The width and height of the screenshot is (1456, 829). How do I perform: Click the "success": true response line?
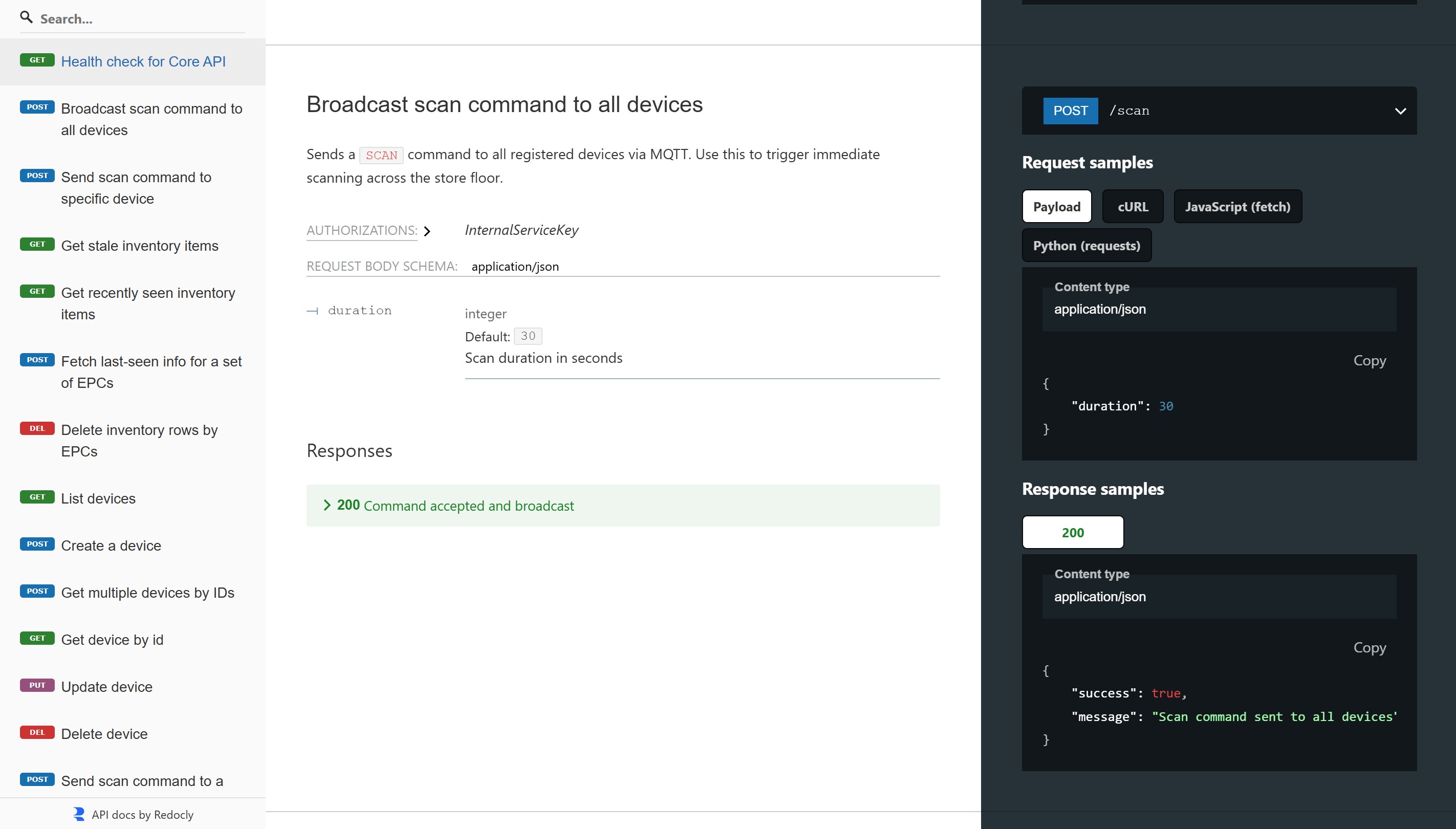(x=1128, y=693)
